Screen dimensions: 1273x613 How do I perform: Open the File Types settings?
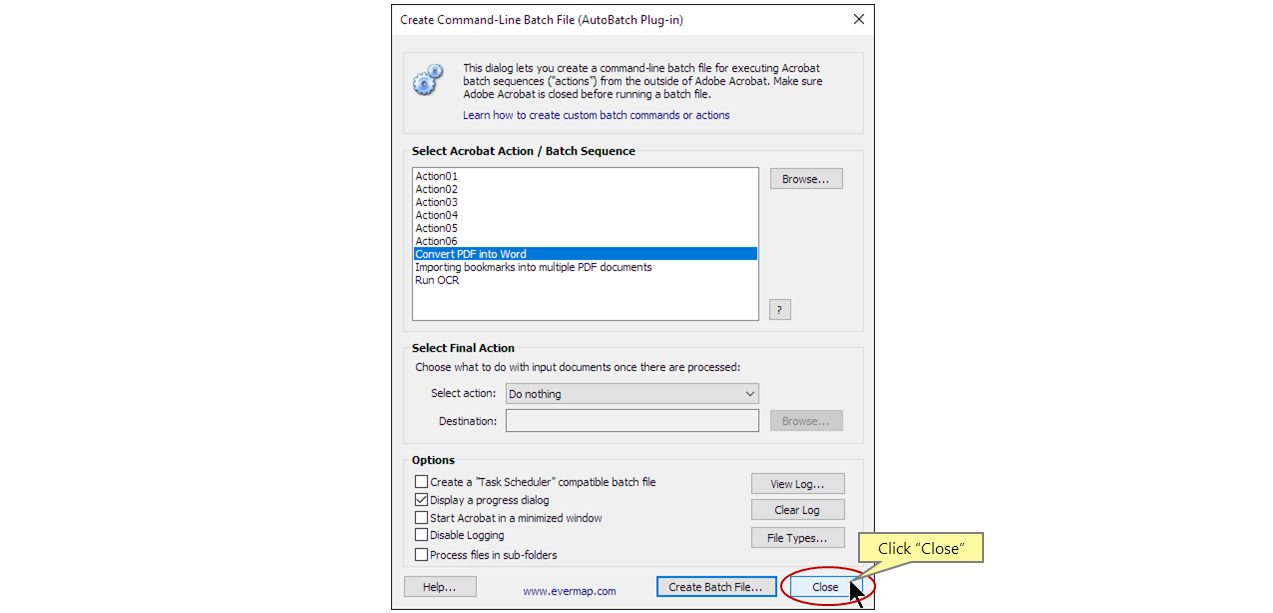click(x=797, y=537)
